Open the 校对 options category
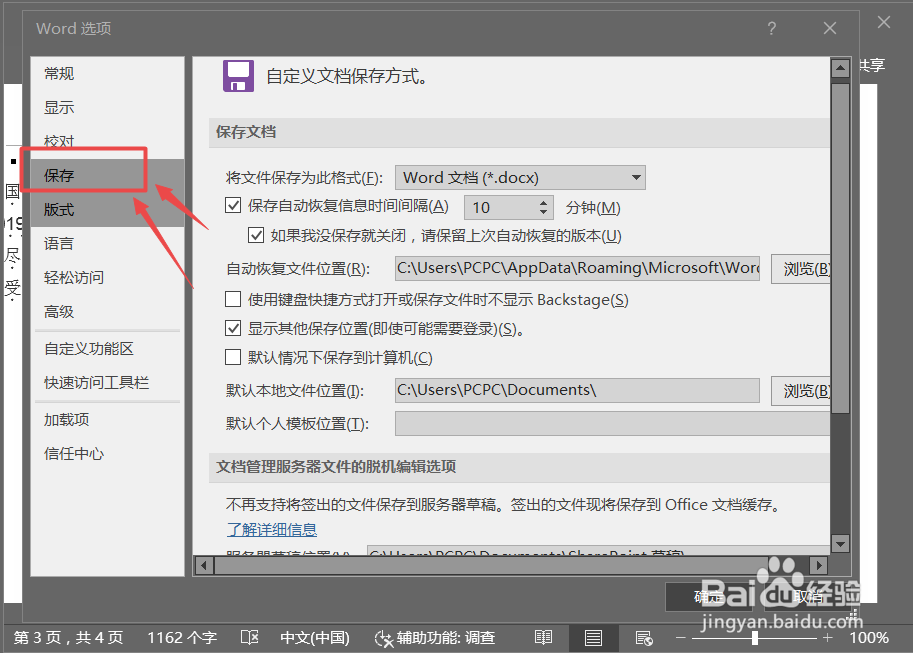Image resolution: width=913 pixels, height=653 pixels. pyautogui.click(x=107, y=141)
